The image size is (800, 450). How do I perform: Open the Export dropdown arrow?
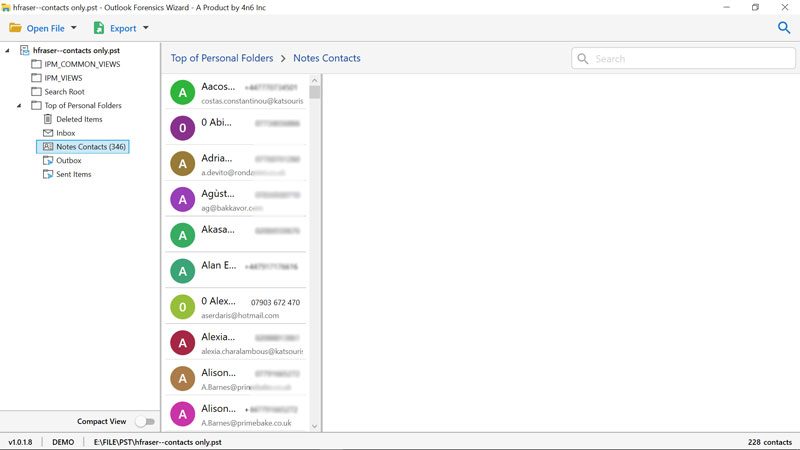tap(145, 28)
